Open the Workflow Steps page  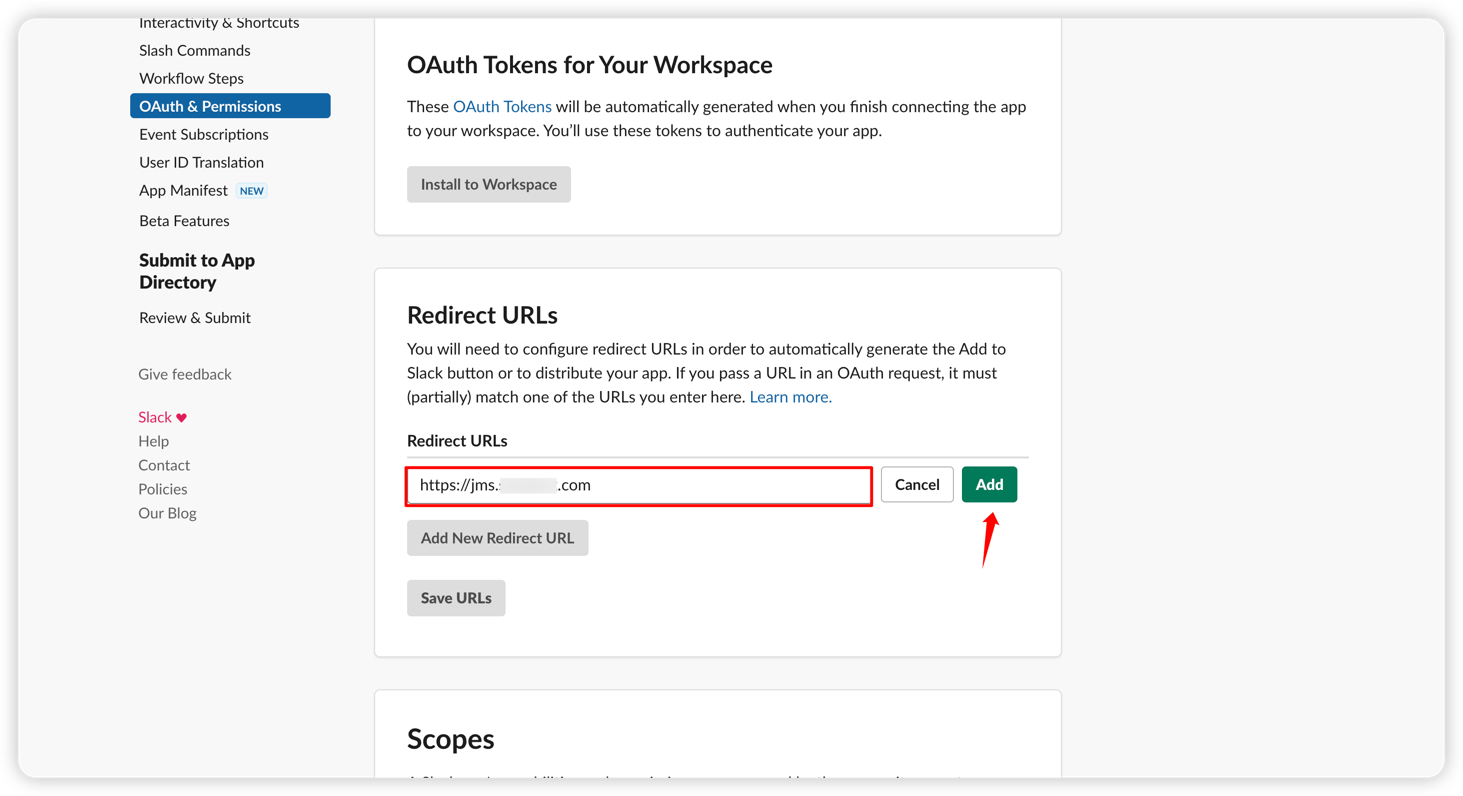click(191, 78)
